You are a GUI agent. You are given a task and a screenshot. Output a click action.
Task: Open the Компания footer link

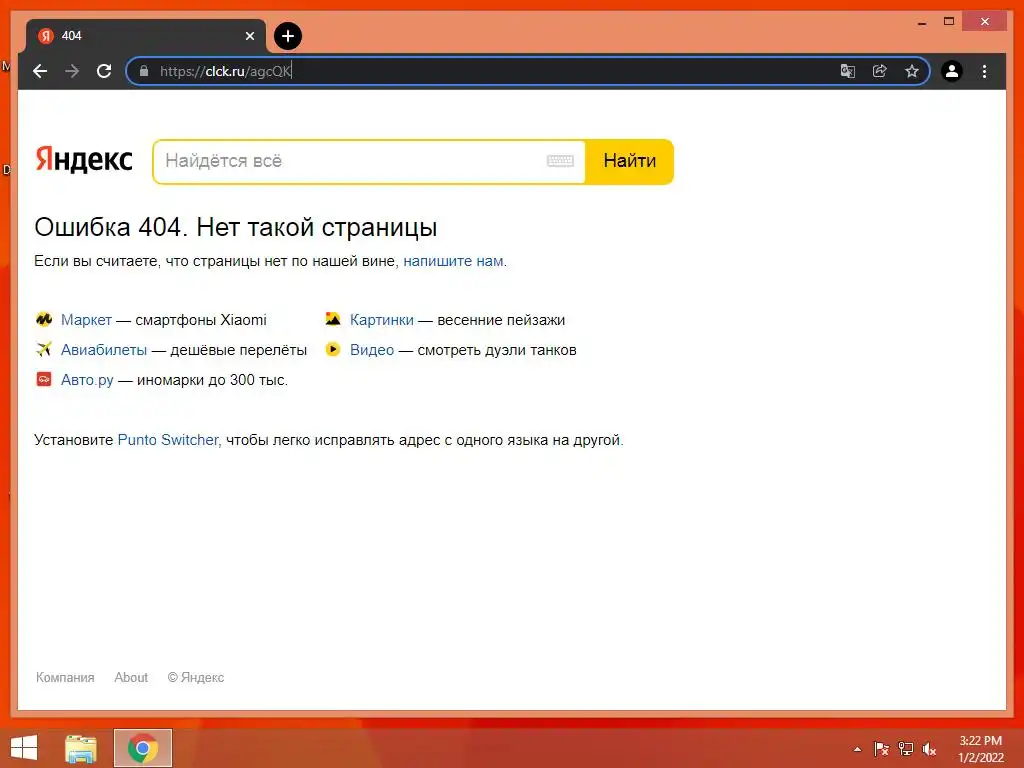[65, 678]
